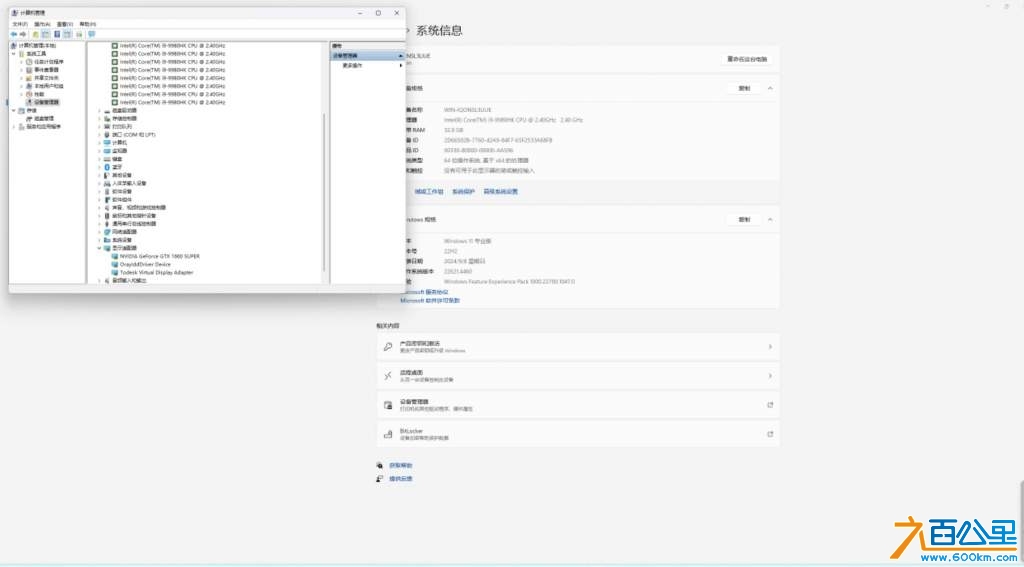
Task: Collapse the Windows 规格 section chevron
Action: click(x=770, y=219)
